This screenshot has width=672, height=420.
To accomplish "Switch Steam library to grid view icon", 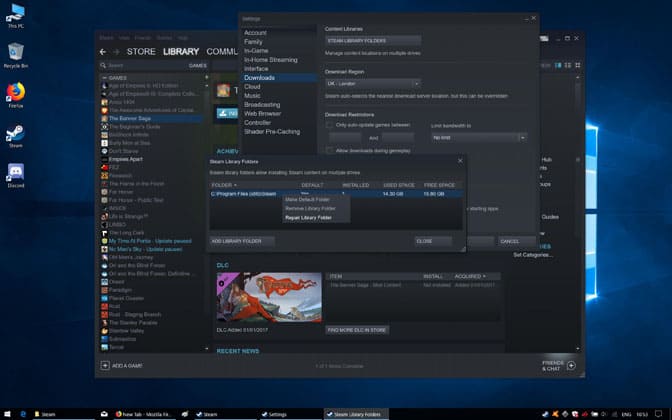I will (x=578, y=65).
